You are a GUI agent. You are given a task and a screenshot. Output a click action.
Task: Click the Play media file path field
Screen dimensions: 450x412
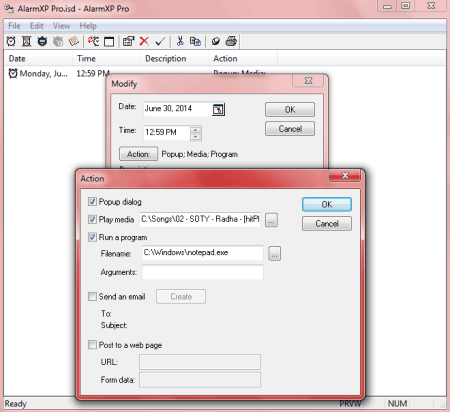(200, 219)
